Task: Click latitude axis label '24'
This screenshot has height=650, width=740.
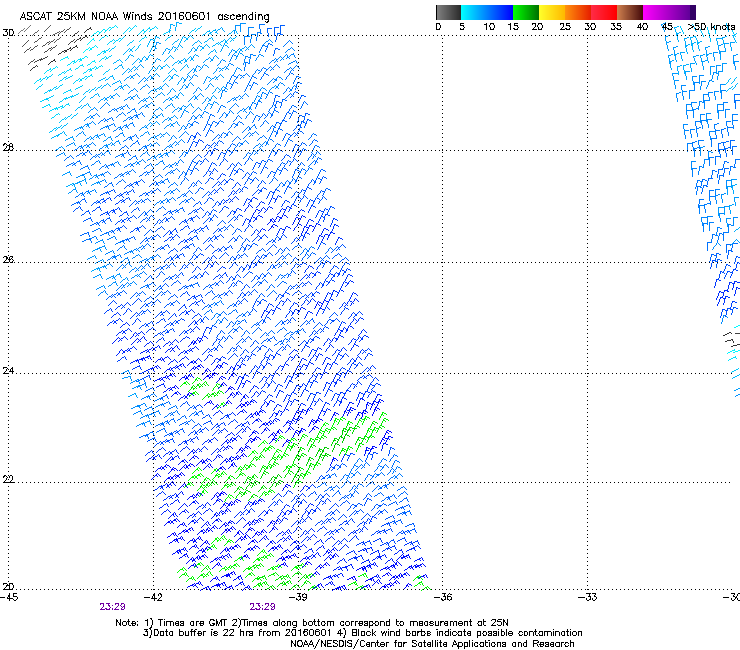Action: coord(8,371)
